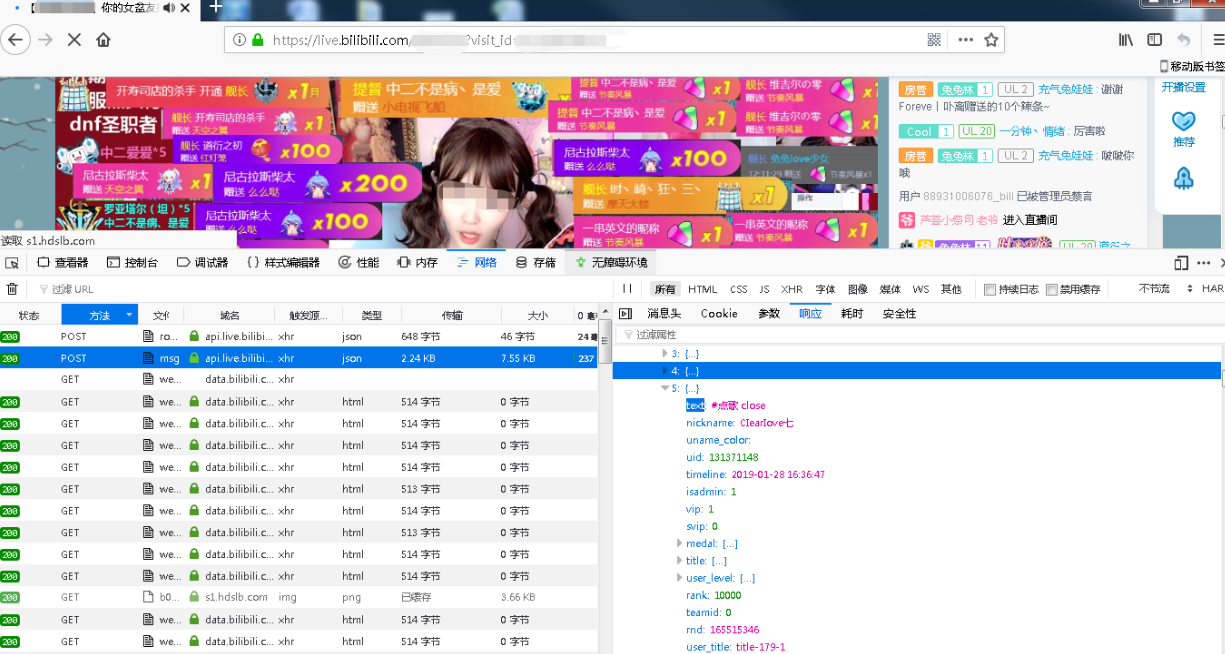Open a new tab with the plus button

[x=216, y=9]
